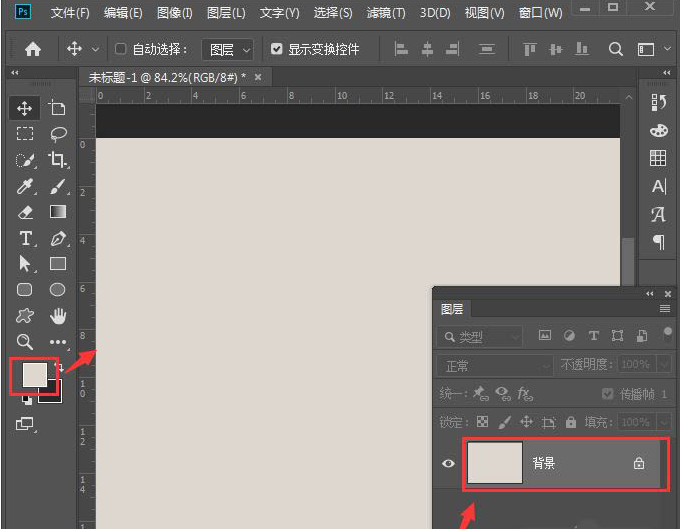Select the Eyedropper tool

(25, 186)
